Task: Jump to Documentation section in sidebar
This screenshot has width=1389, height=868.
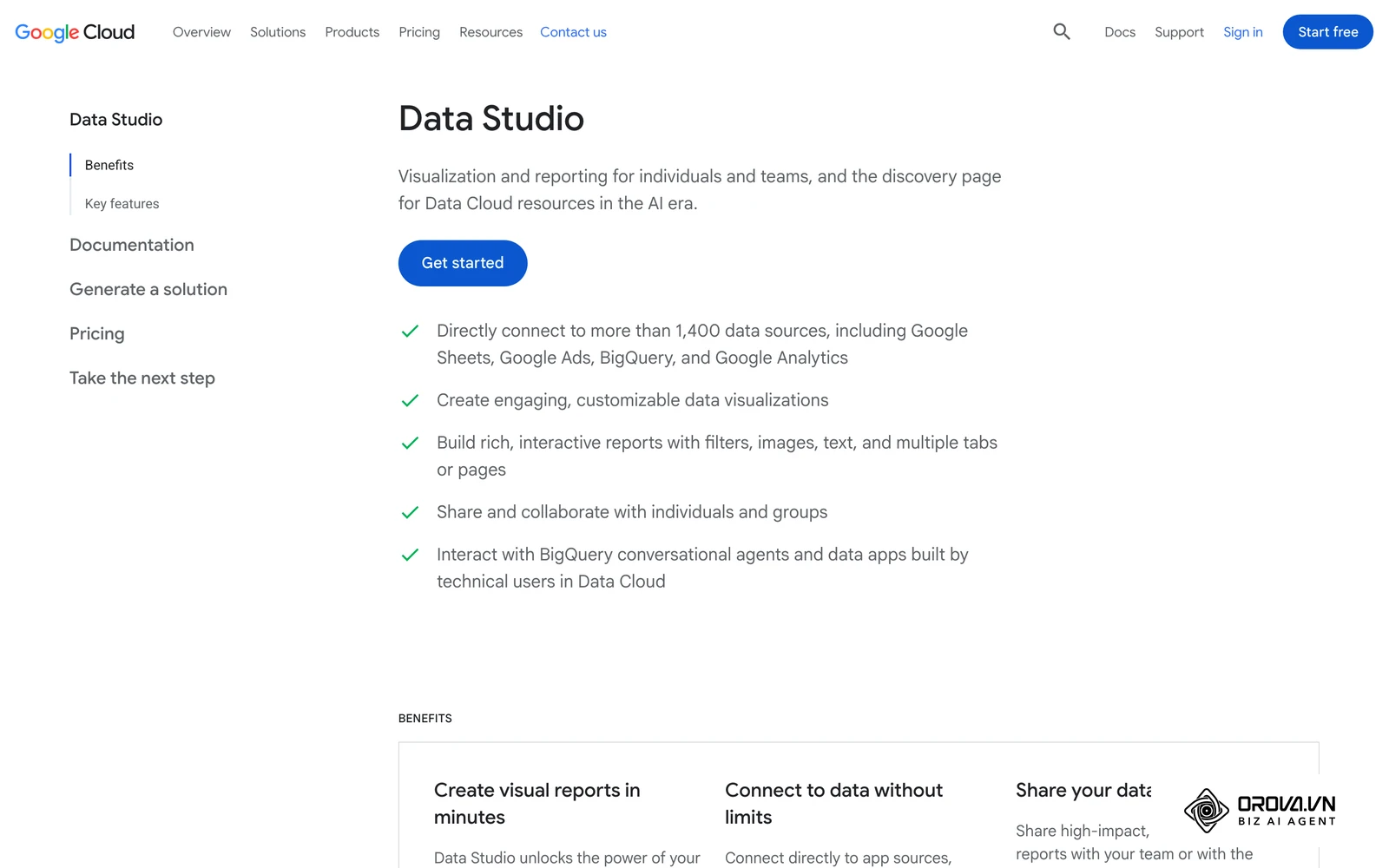Action: click(132, 245)
